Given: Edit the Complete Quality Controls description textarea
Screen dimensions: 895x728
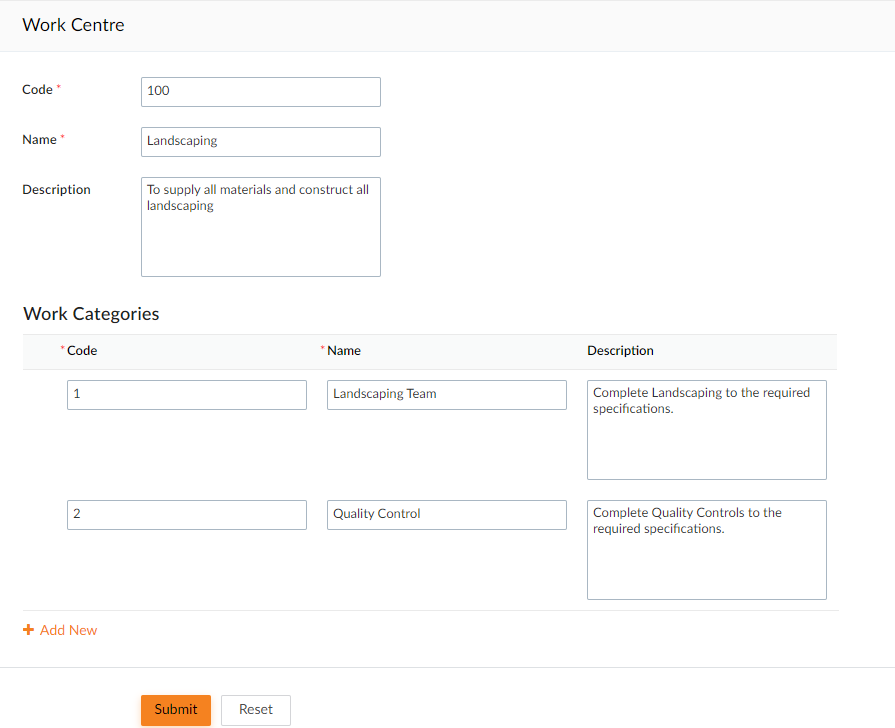Looking at the screenshot, I should click(707, 549).
